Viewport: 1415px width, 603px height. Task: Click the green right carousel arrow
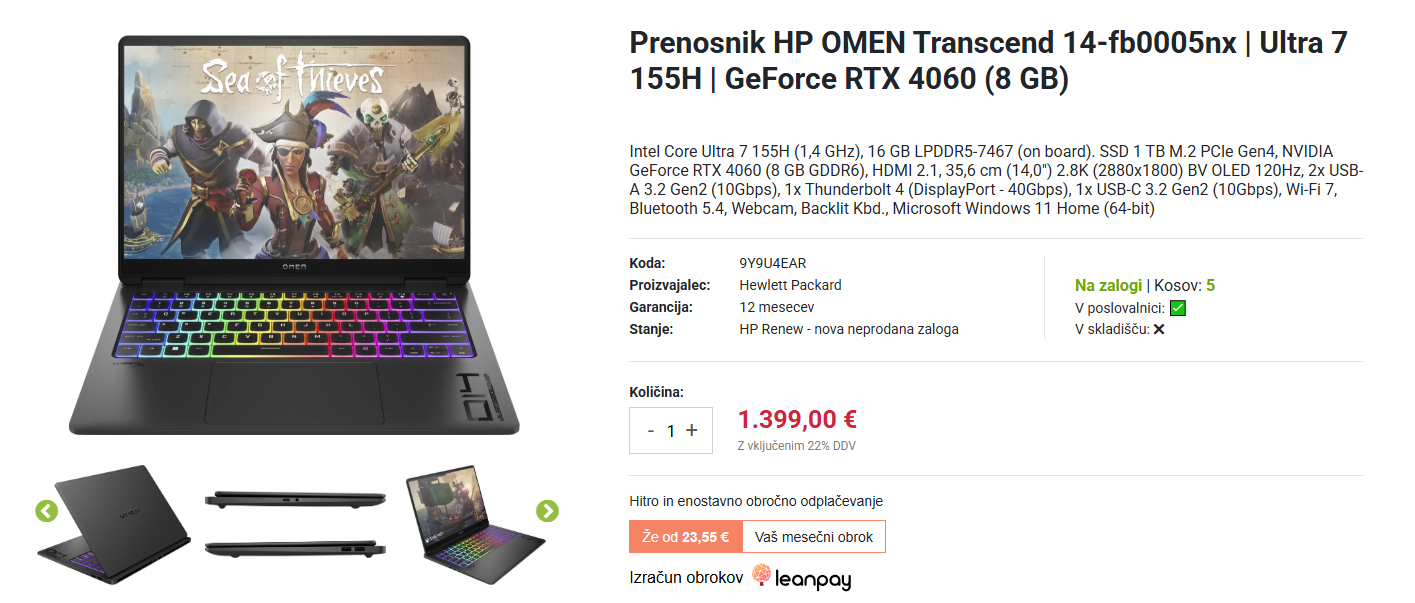click(x=547, y=511)
